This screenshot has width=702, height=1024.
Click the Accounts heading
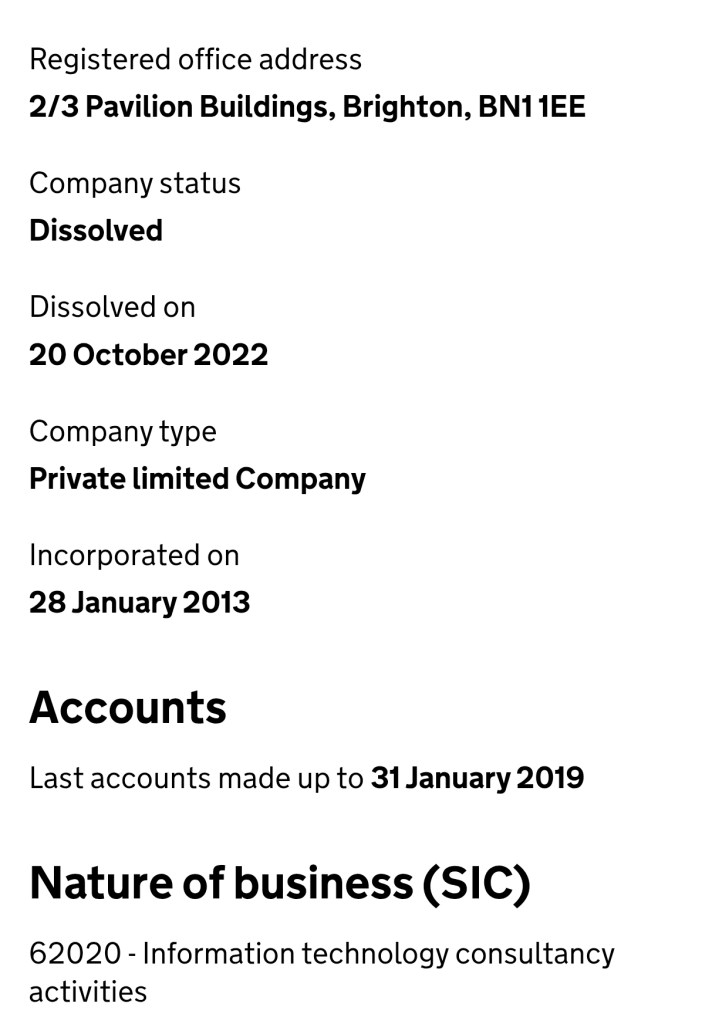(x=128, y=708)
